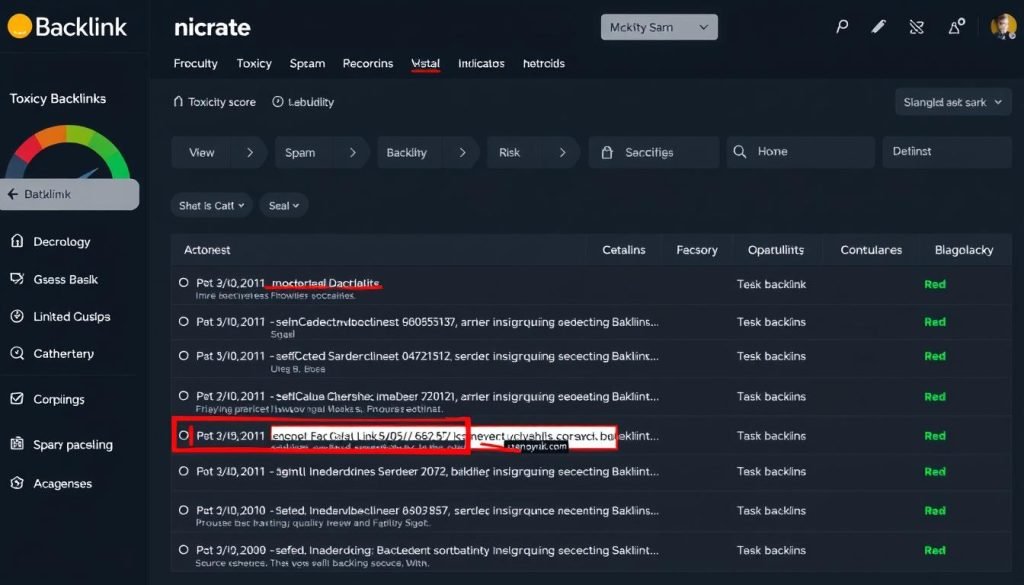The width and height of the screenshot is (1024, 585).
Task: Open the McKity Sam account dropdown
Action: click(x=658, y=27)
